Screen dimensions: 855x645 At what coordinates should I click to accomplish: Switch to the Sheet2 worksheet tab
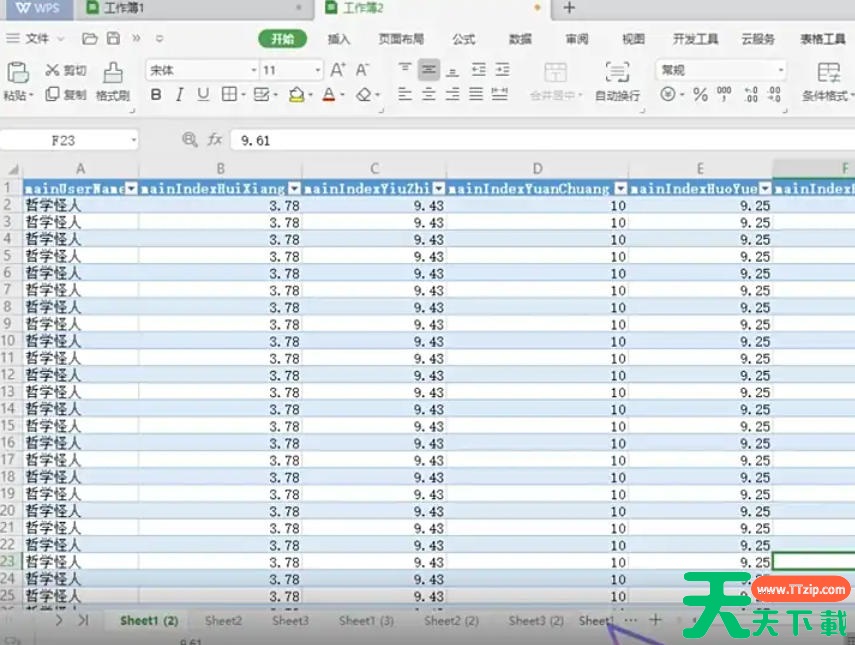223,620
